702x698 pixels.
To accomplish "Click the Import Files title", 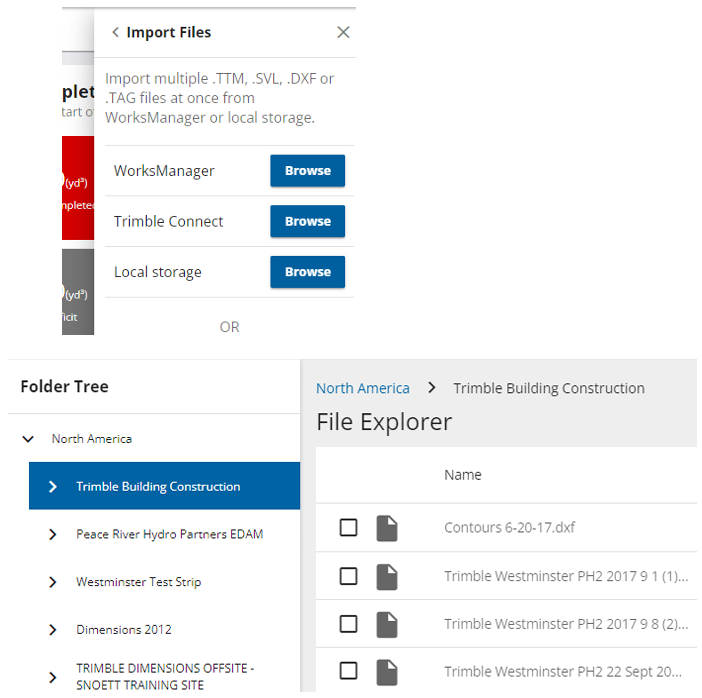I will 169,32.
